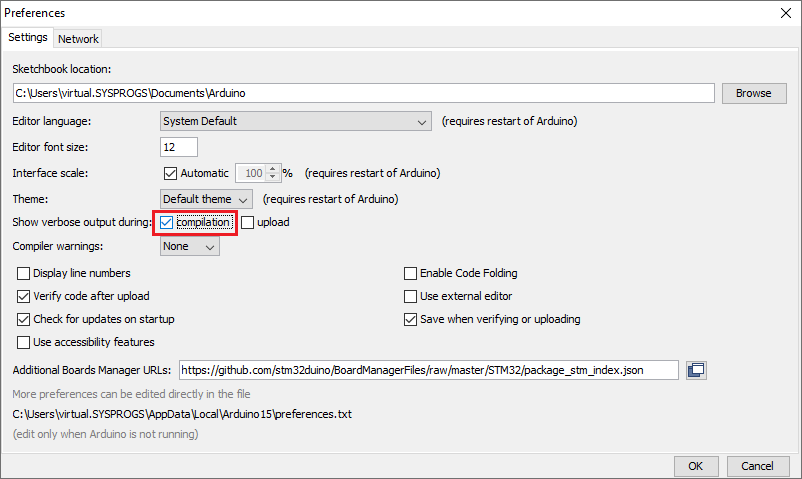The height and width of the screenshot is (479, 802).
Task: Increase the interface scale with the up arrow
Action: (x=273, y=169)
